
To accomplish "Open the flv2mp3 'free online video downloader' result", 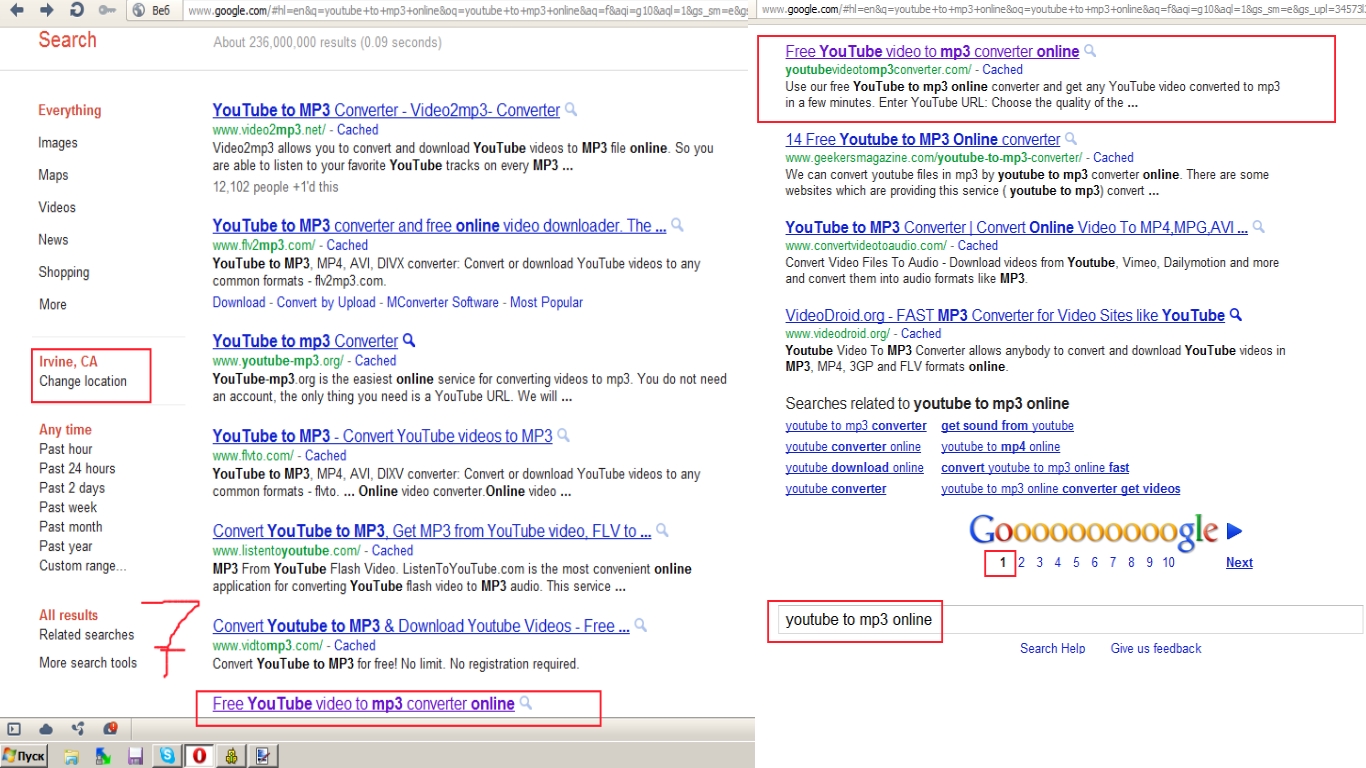I will point(439,226).
